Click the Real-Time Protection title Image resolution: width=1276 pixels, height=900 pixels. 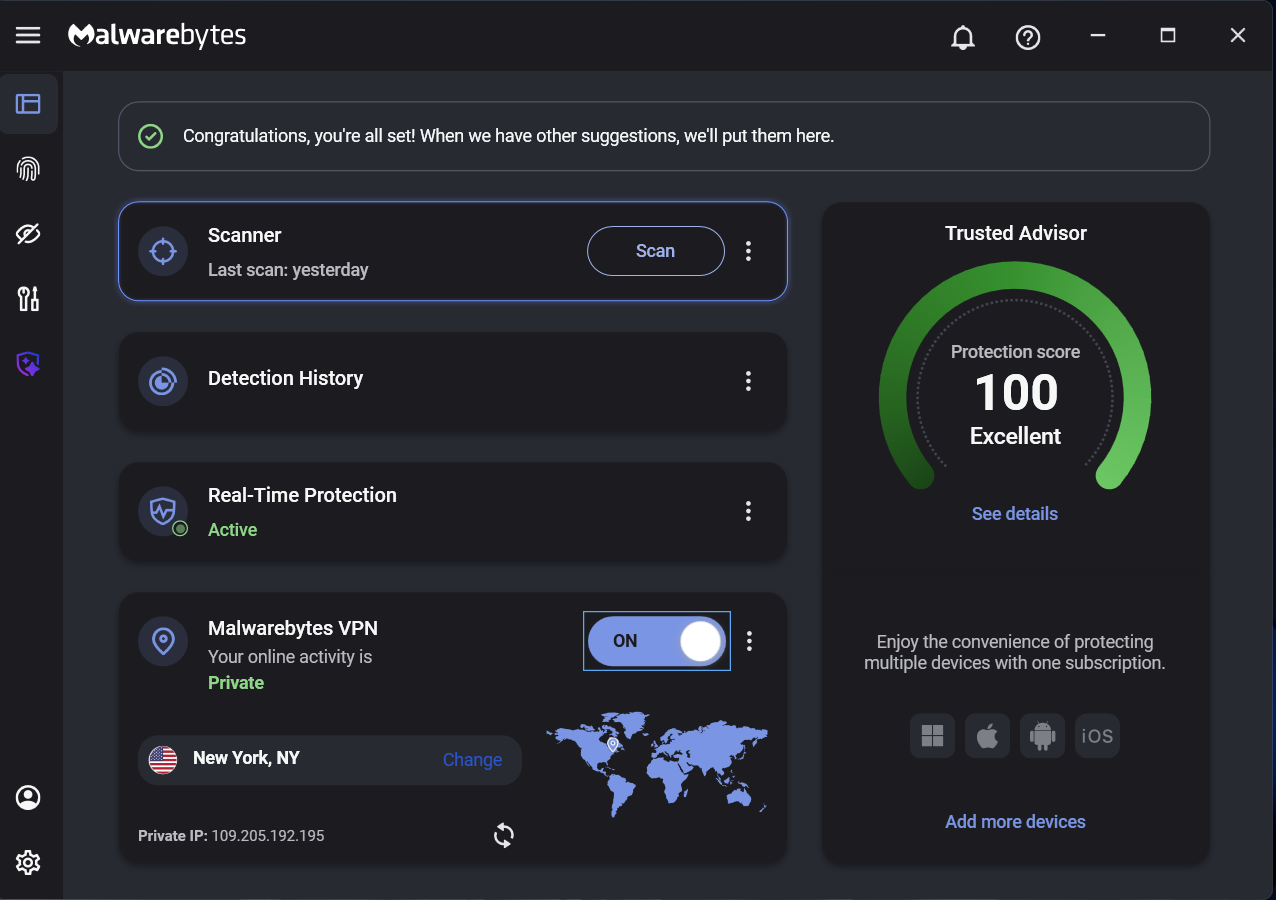click(x=302, y=495)
